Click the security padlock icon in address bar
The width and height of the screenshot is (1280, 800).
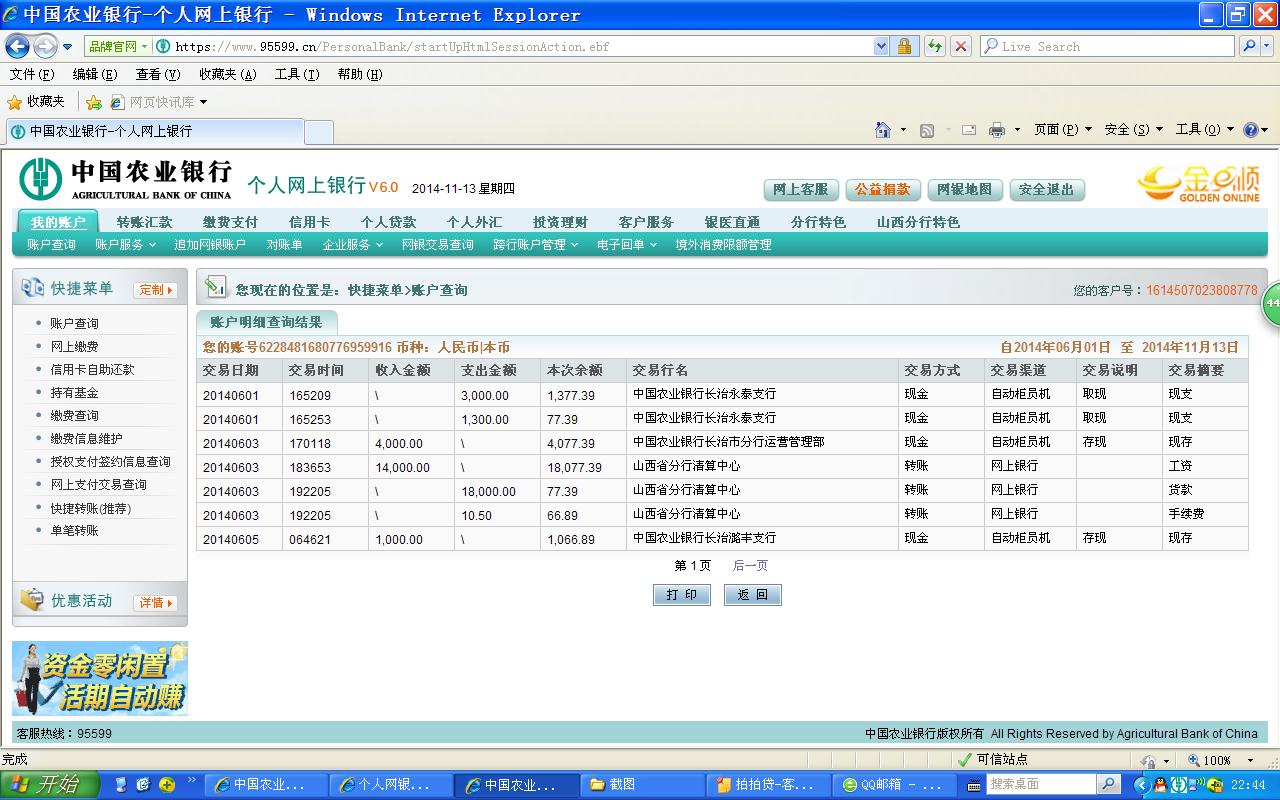pos(904,46)
